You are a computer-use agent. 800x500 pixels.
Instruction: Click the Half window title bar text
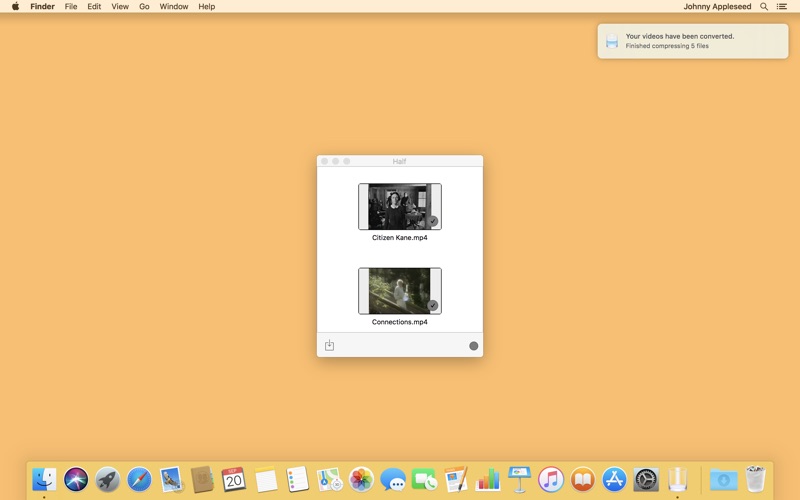pos(399,161)
